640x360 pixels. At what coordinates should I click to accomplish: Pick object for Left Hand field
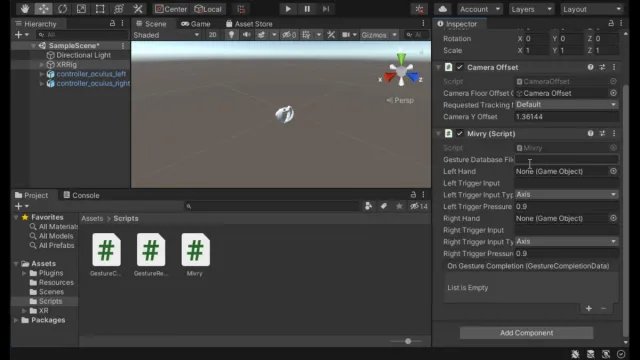click(613, 171)
